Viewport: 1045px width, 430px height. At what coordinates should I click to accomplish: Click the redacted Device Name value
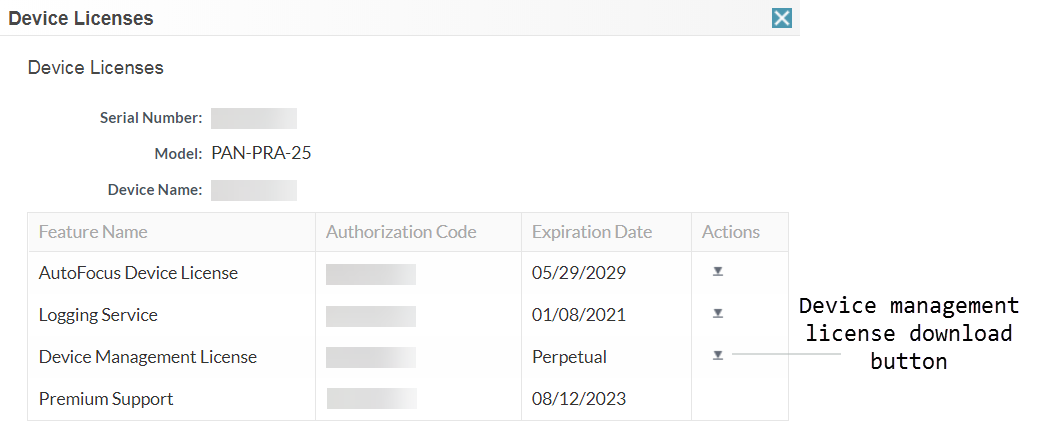[254, 190]
